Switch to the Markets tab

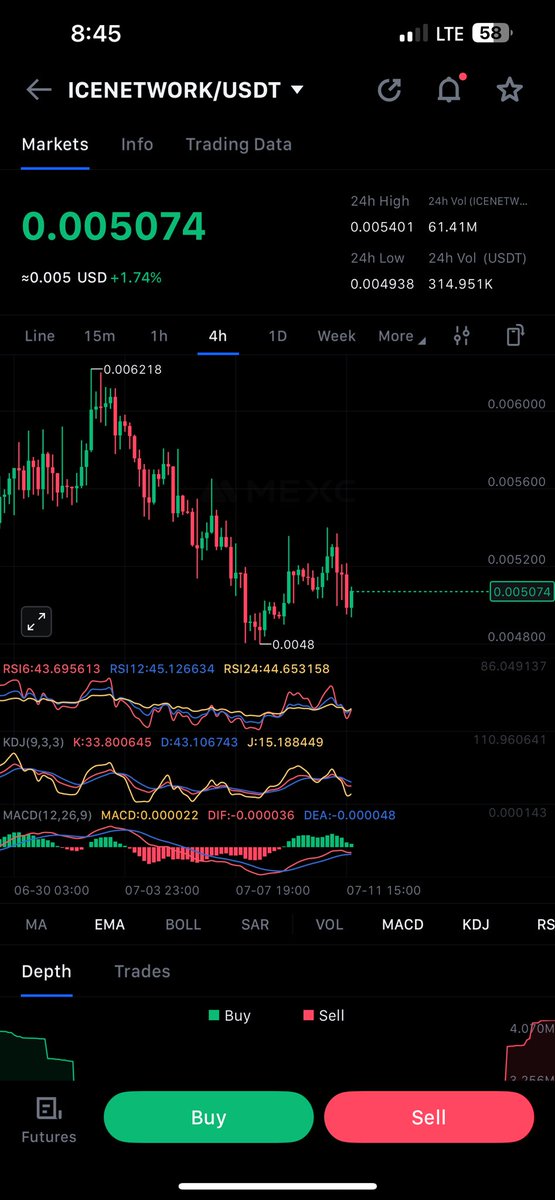pyautogui.click(x=55, y=144)
